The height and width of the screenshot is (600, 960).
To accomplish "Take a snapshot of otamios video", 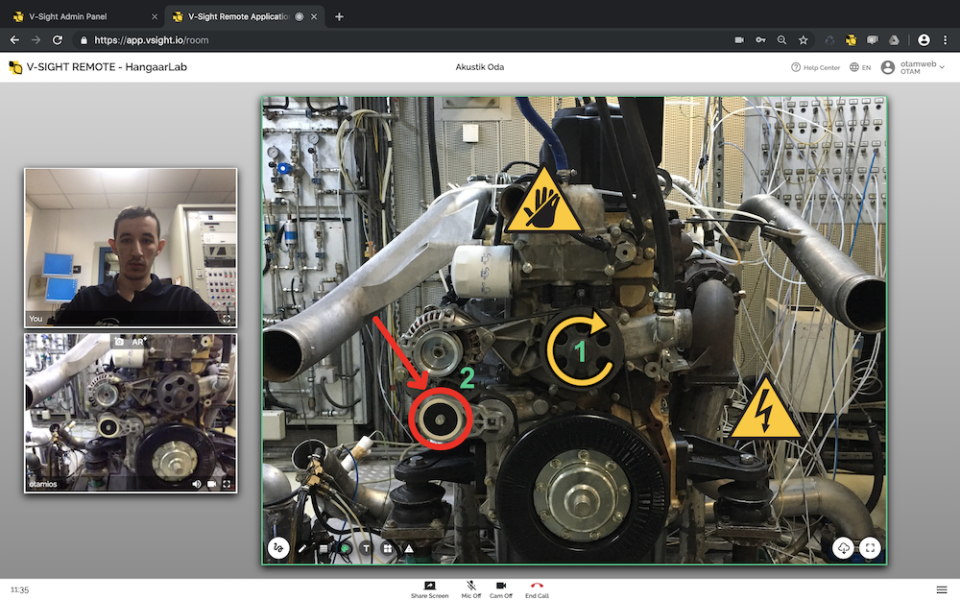I will tap(119, 342).
